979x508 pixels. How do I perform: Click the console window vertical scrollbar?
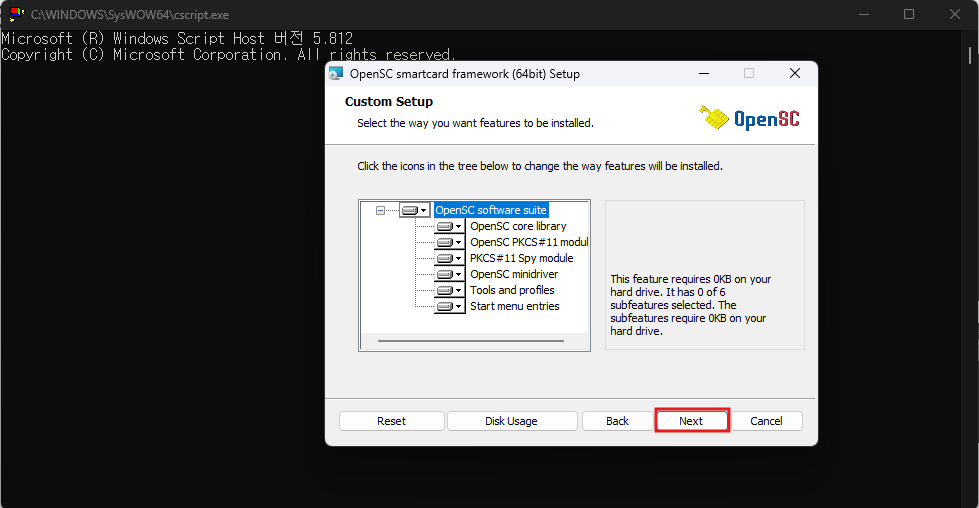pyautogui.click(x=970, y=55)
